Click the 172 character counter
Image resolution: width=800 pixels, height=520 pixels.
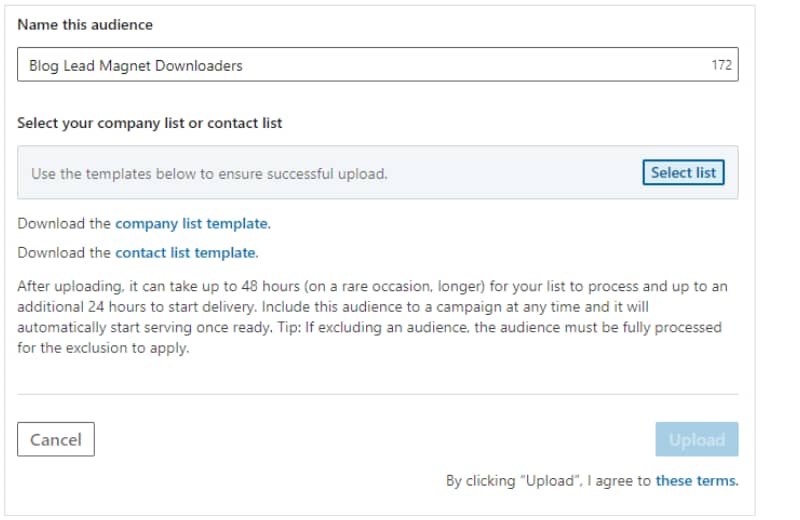pos(721,65)
